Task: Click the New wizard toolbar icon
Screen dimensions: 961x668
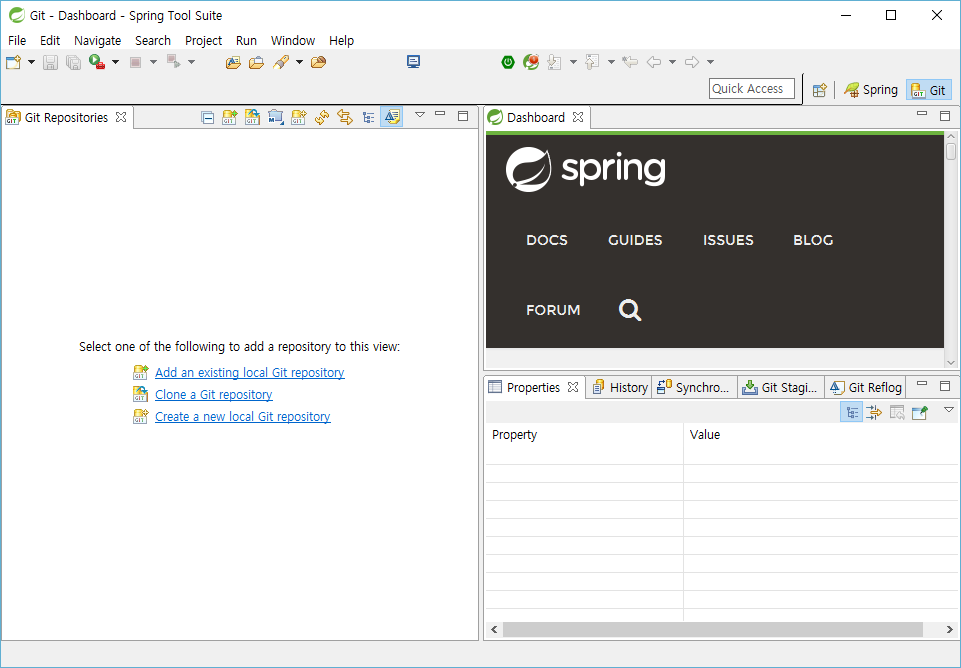Action: (13, 62)
